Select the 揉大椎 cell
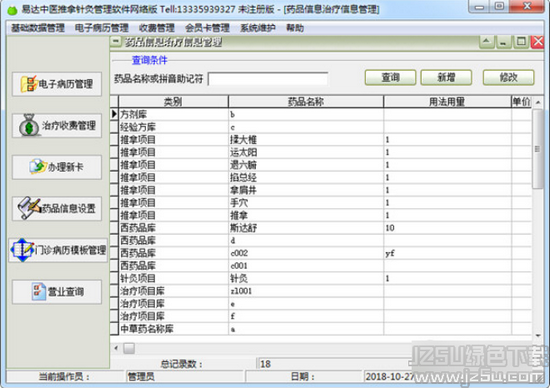This screenshot has height=388, width=550. (x=306, y=140)
